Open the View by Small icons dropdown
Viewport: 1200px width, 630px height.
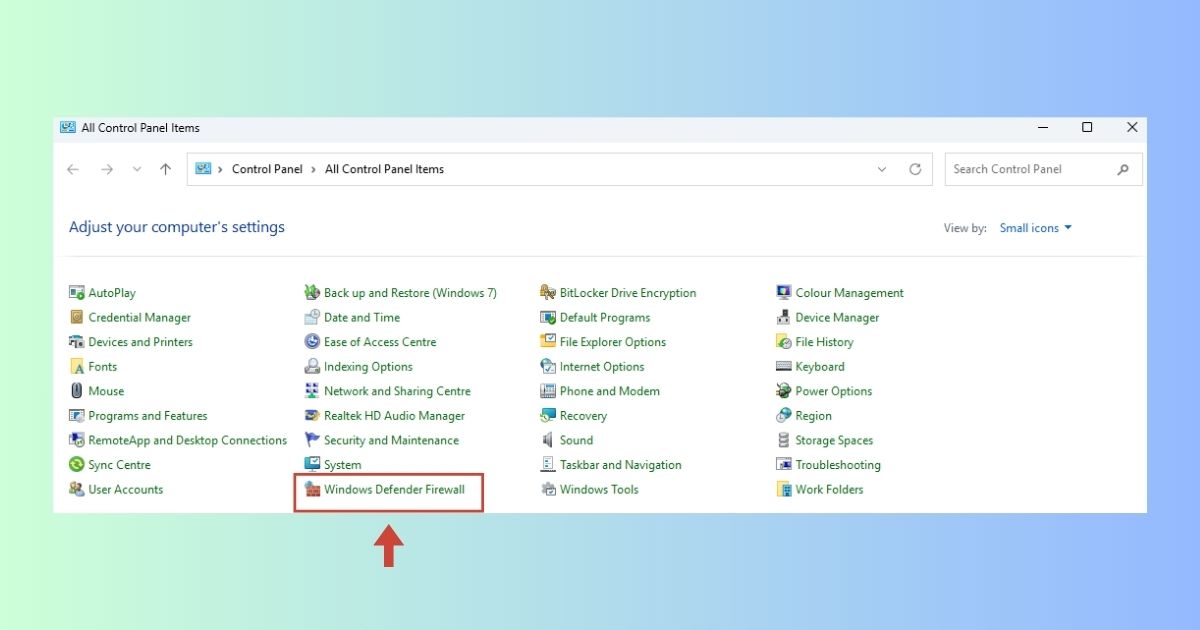(1036, 228)
